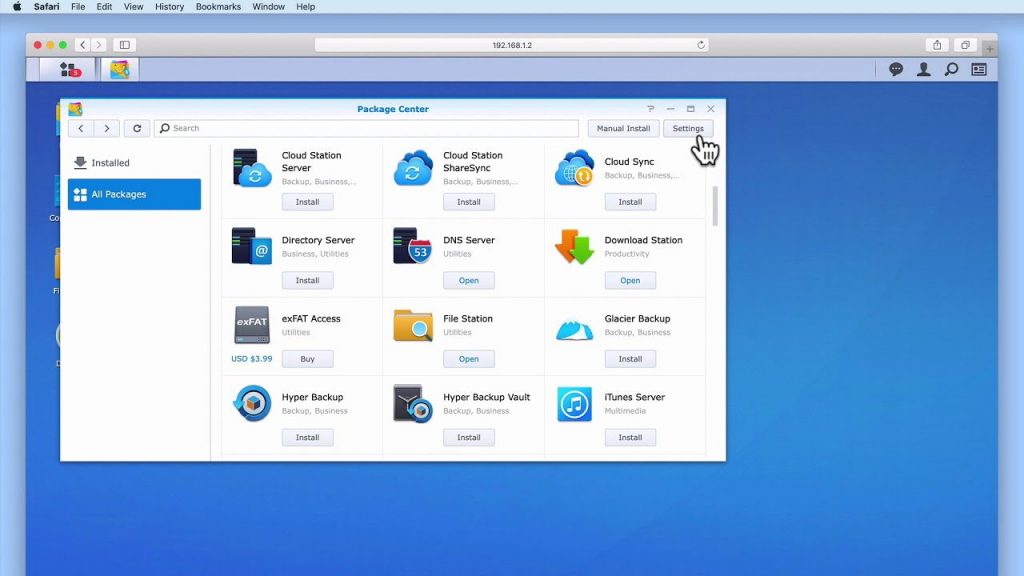Select All Packages in the sidebar
The image size is (1024, 576).
(x=135, y=194)
